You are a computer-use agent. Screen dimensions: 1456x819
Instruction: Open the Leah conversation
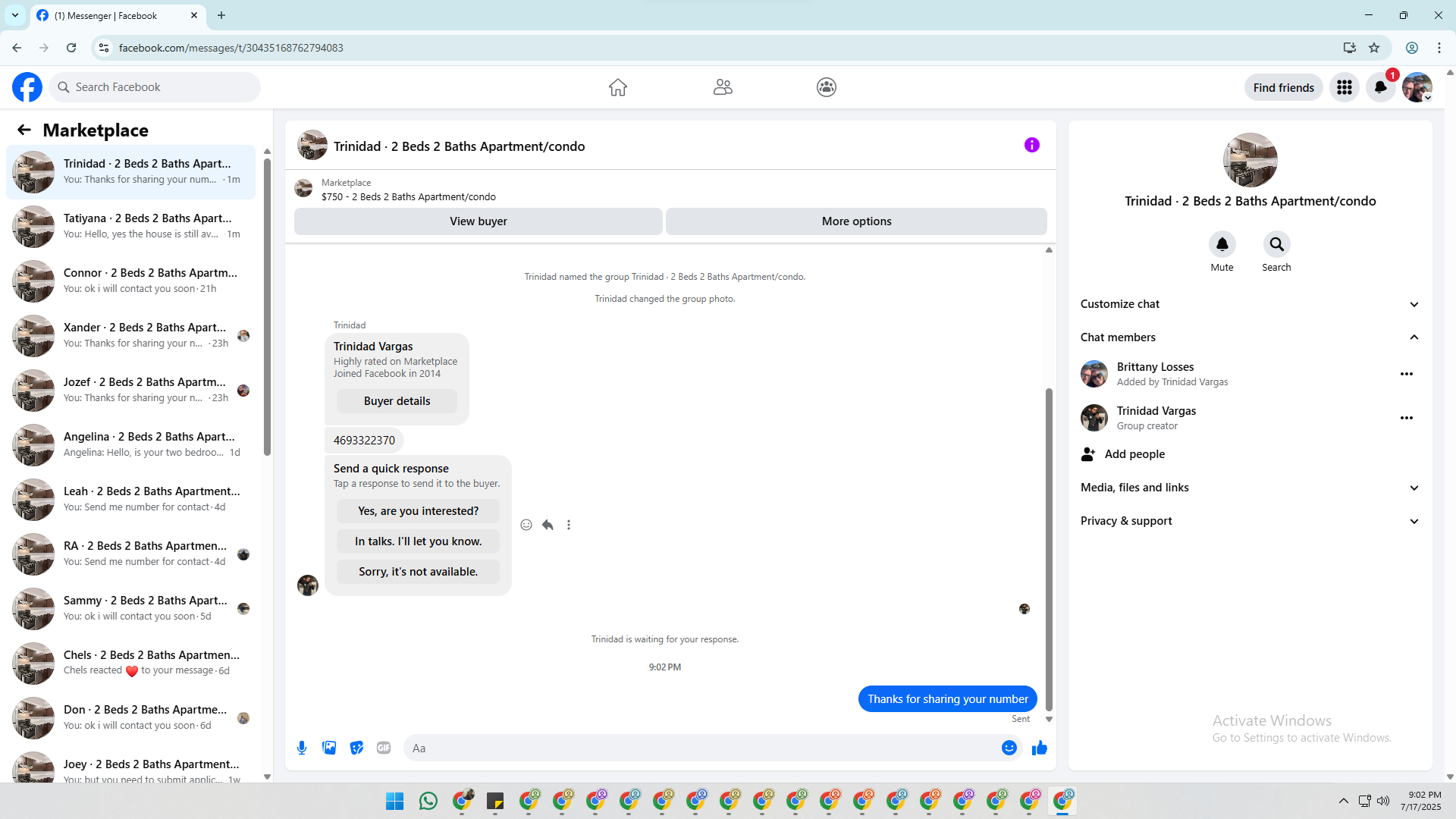click(131, 499)
